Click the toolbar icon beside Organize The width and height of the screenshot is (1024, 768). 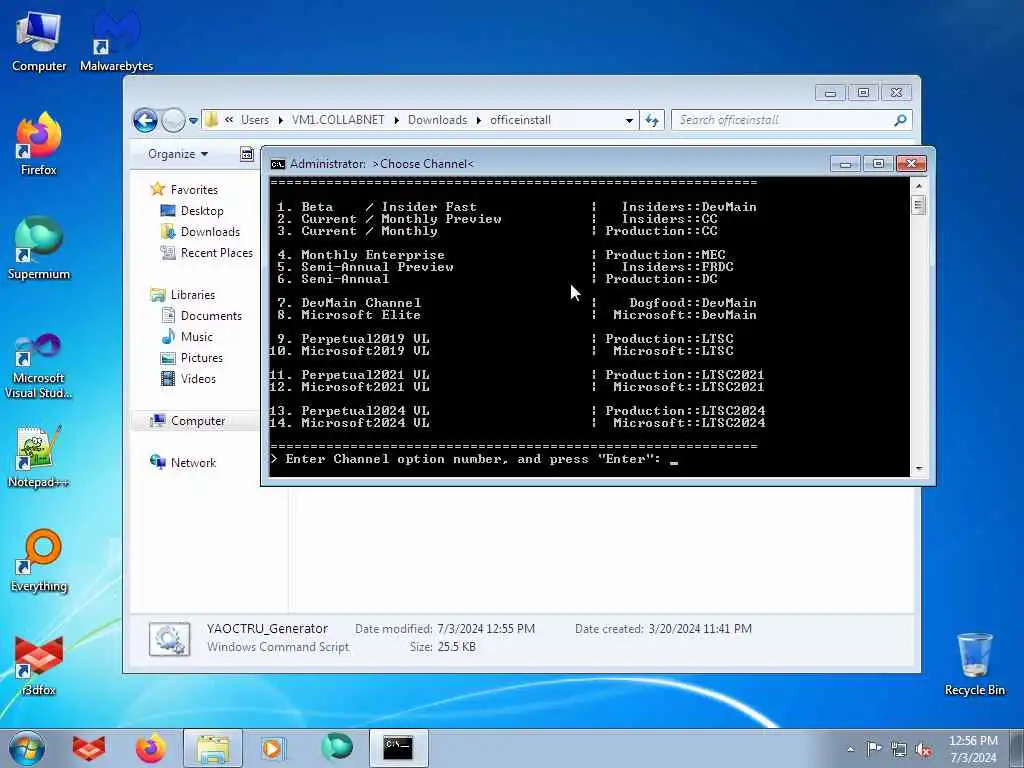pyautogui.click(x=247, y=154)
